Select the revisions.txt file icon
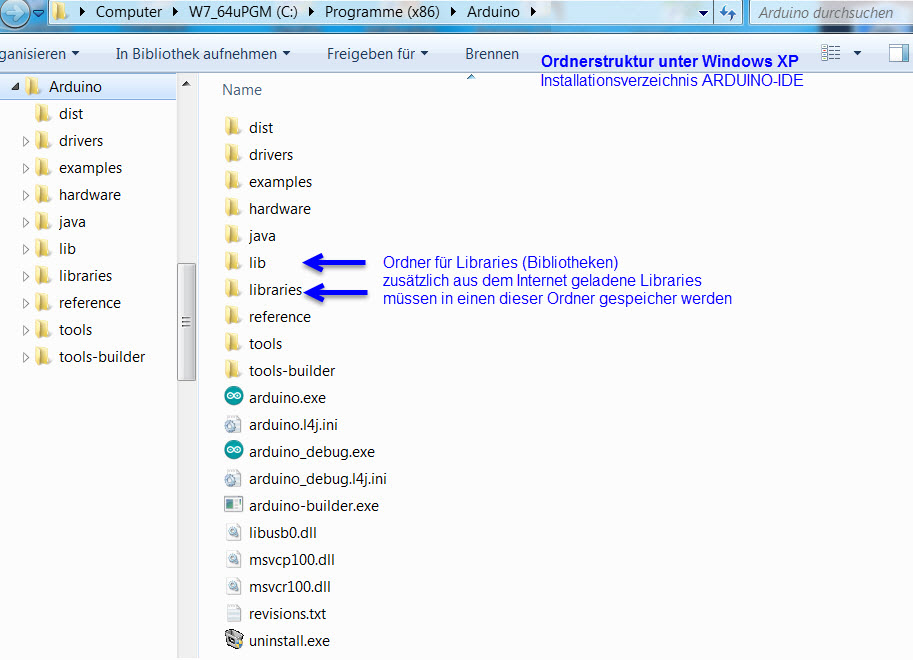This screenshot has width=913, height=660. (x=233, y=613)
